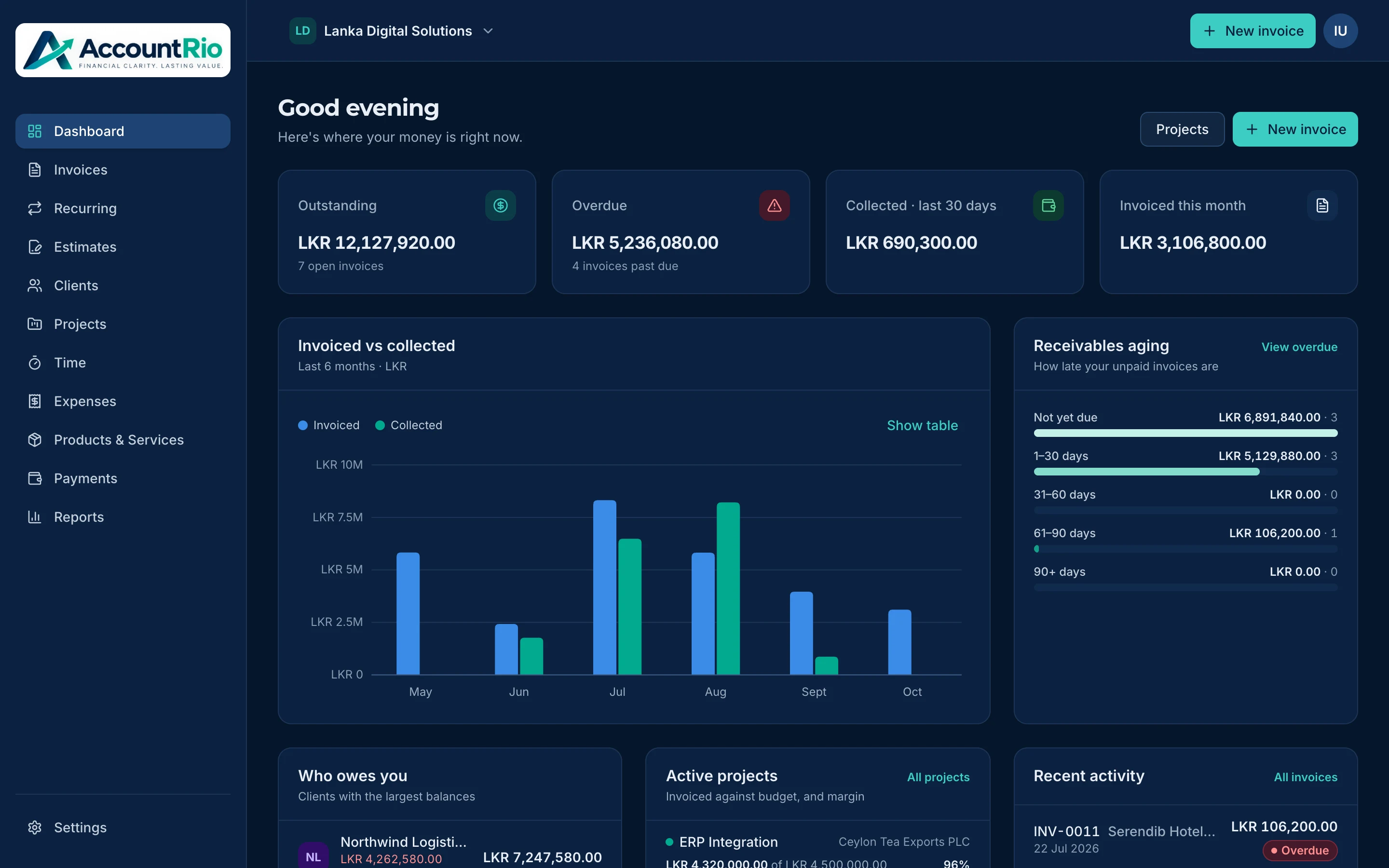Expand the Lanka Digital Solutions company switcher chevron
The width and height of the screenshot is (1389, 868).
[488, 31]
